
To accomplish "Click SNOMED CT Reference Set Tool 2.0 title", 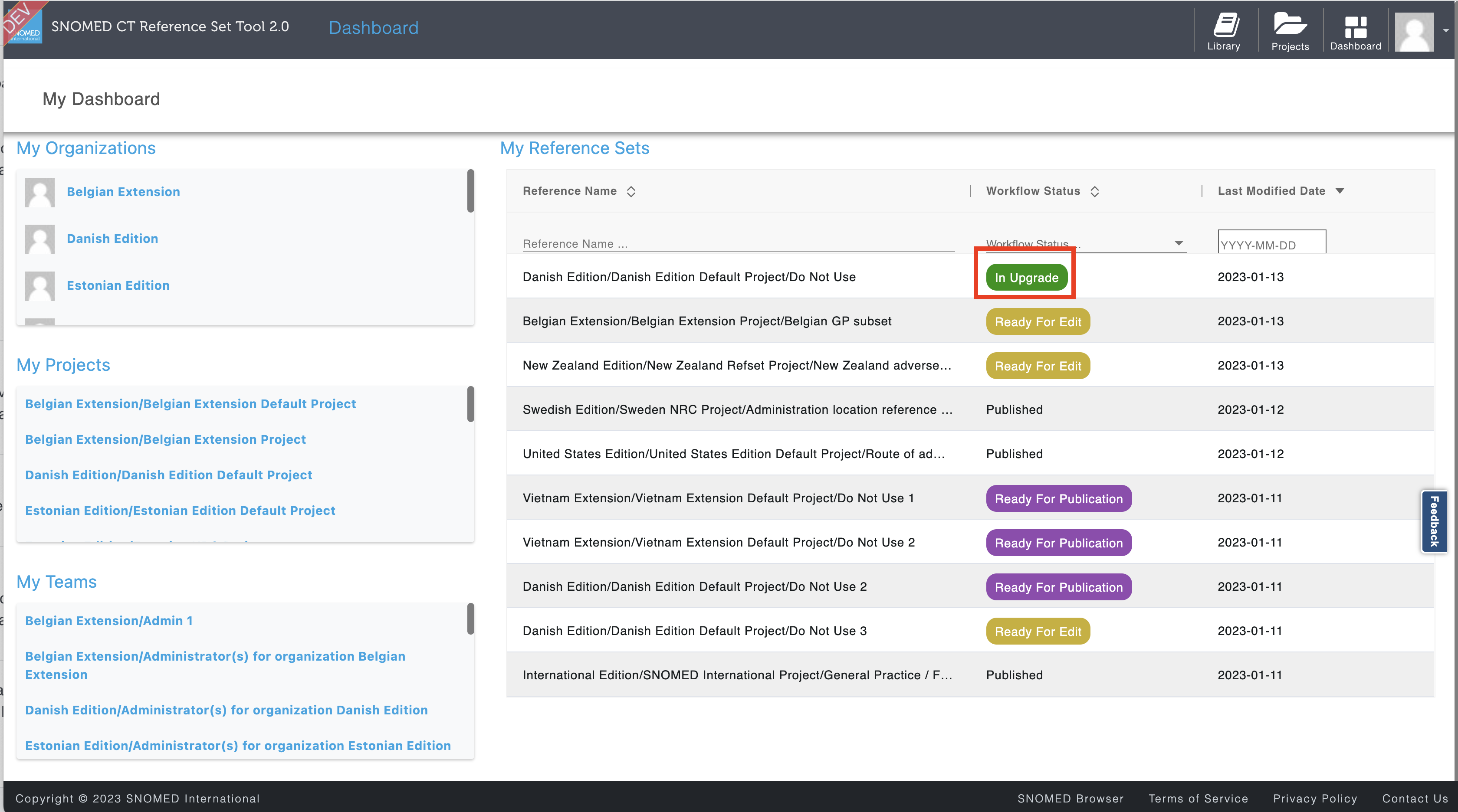I will coord(170,26).
